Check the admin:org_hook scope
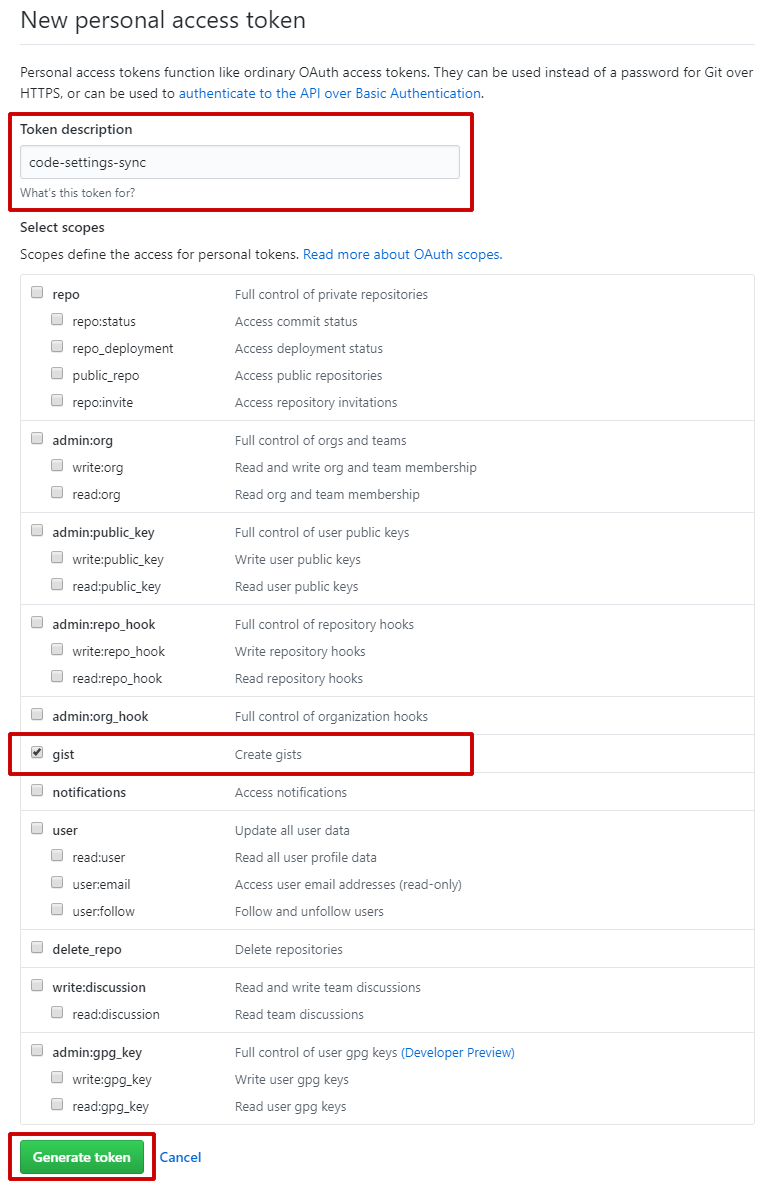This screenshot has height=1191, width=770. [37, 714]
